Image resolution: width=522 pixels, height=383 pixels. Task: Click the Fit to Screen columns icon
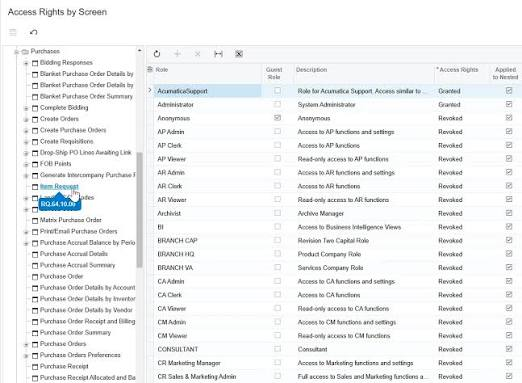pyautogui.click(x=218, y=54)
